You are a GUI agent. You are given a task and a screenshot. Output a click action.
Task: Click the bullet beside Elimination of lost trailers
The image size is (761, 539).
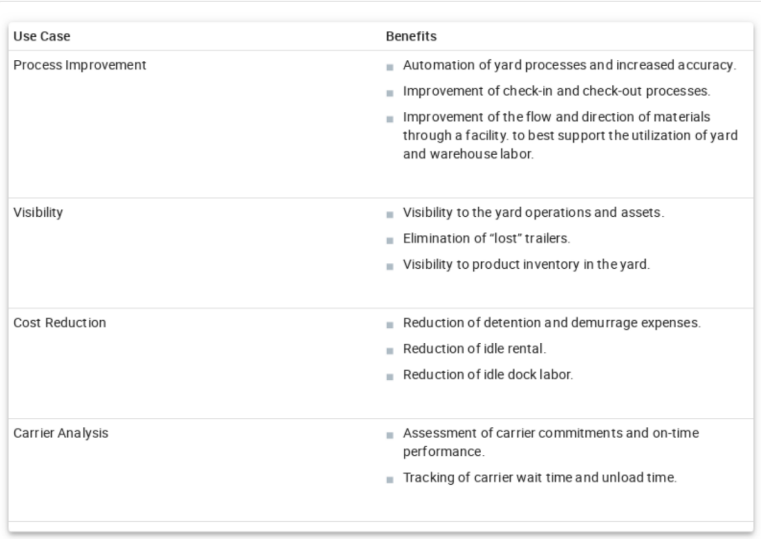tap(389, 240)
